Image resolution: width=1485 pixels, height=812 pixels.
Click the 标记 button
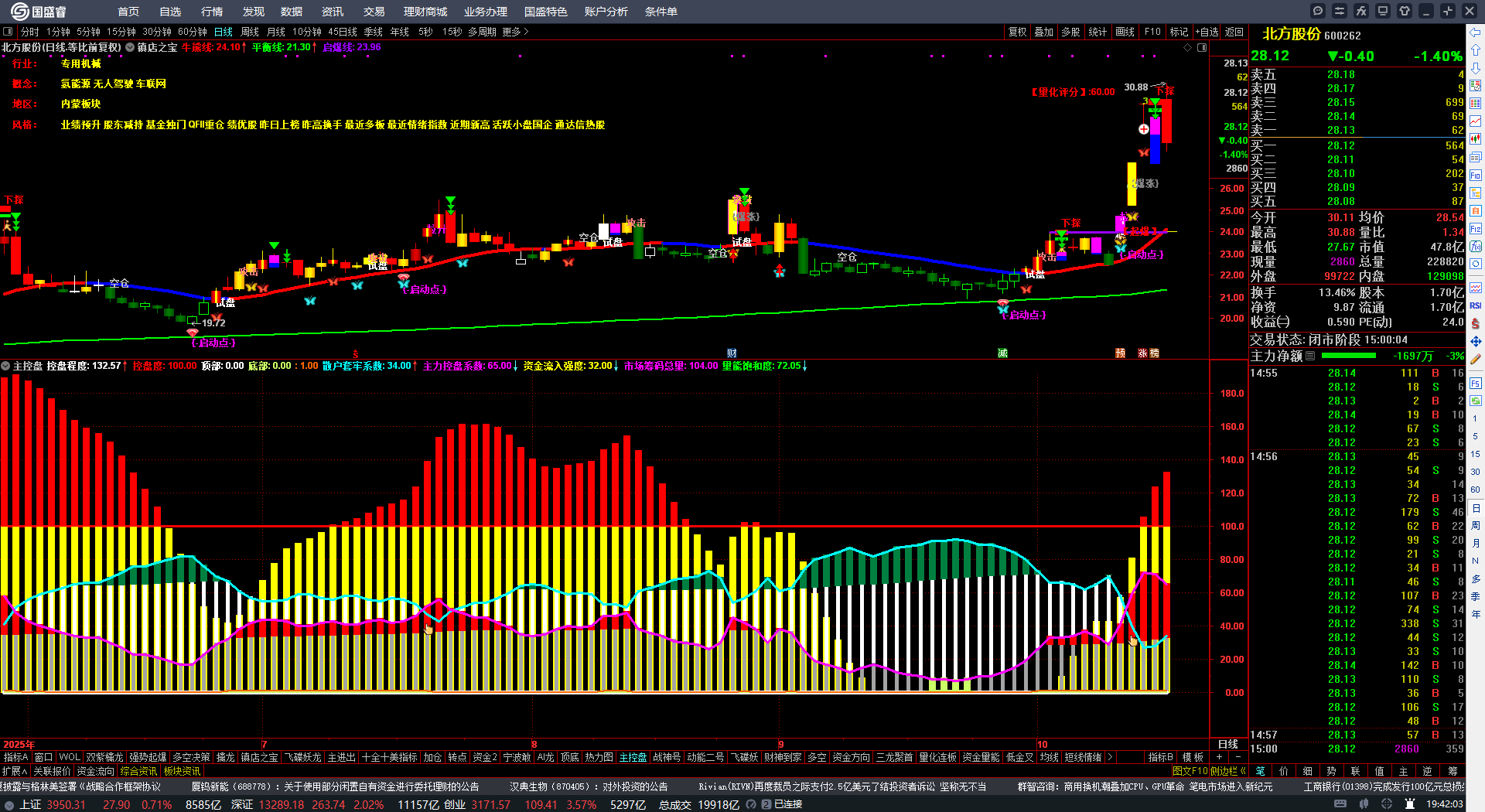[x=1179, y=32]
